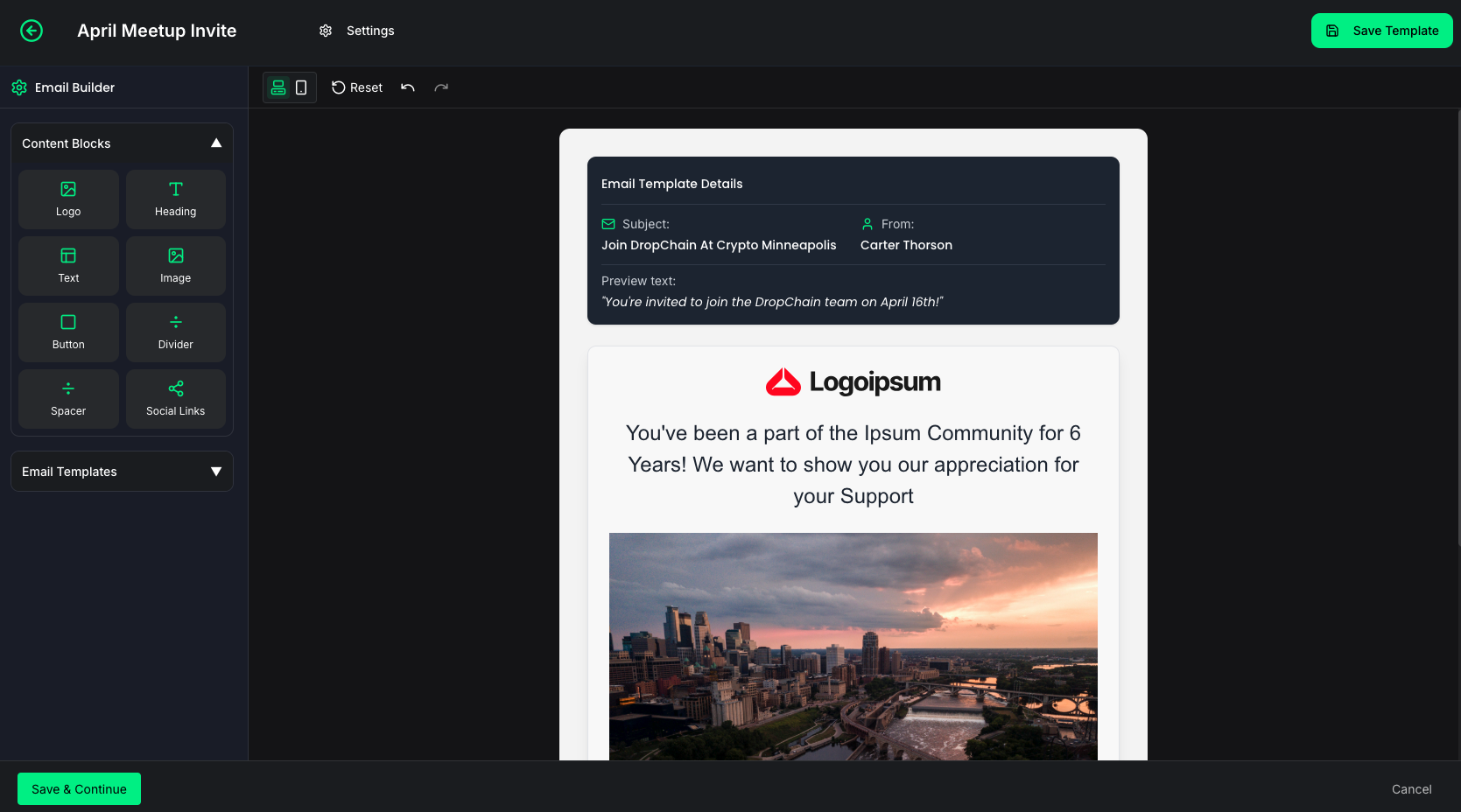Switch to mobile preview mode
Viewport: 1461px width, 812px height.
301,87
